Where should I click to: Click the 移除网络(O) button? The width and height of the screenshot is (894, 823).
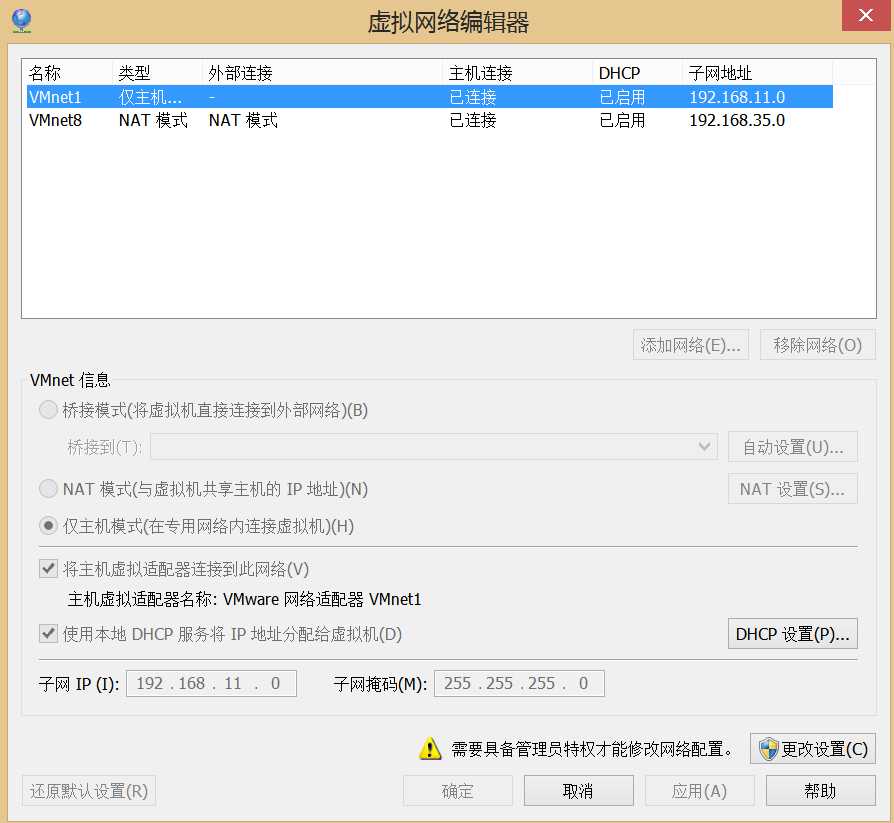point(817,344)
